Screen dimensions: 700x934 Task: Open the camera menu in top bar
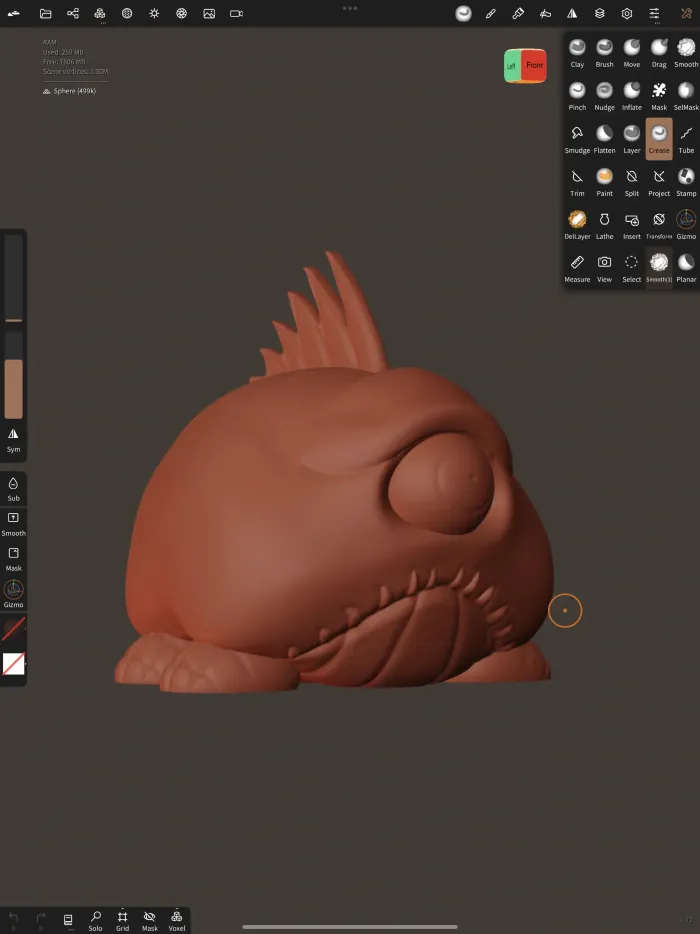pos(236,13)
